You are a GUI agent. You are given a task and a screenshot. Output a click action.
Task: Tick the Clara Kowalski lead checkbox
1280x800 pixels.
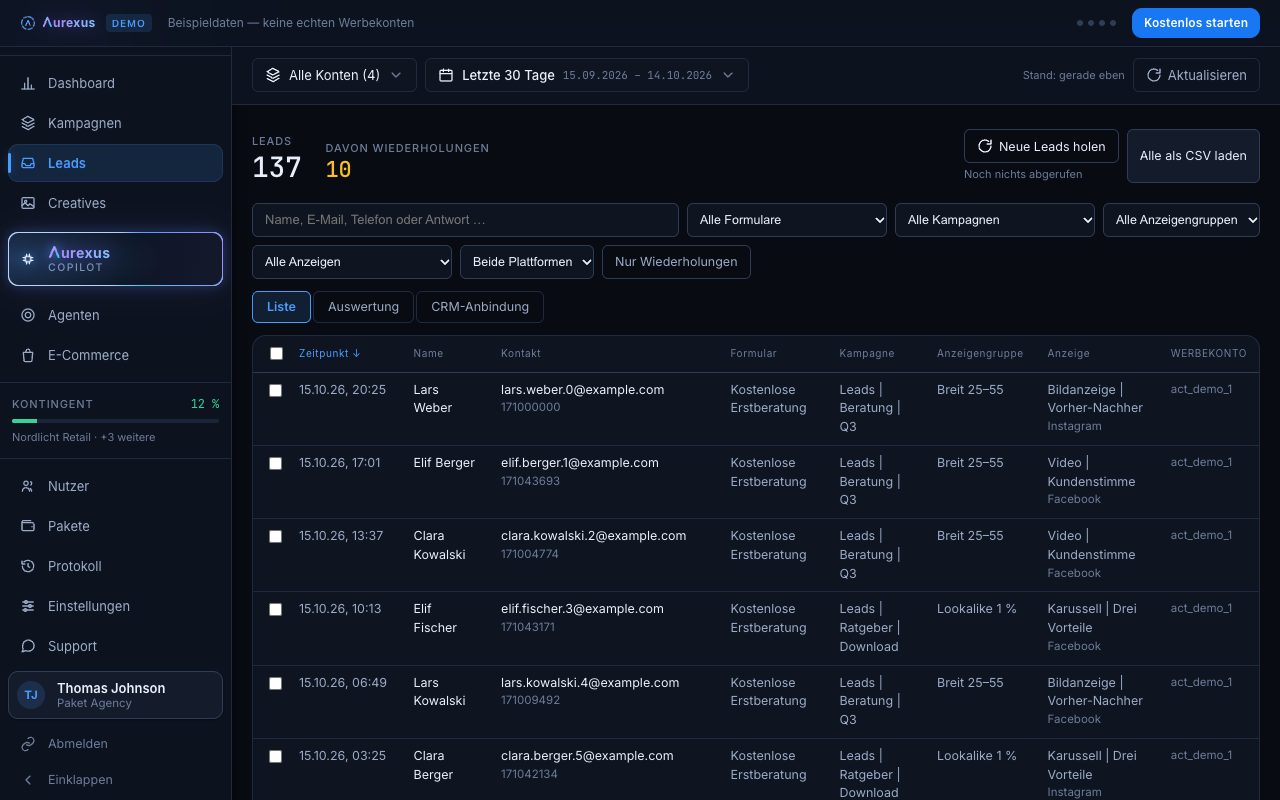(275, 536)
